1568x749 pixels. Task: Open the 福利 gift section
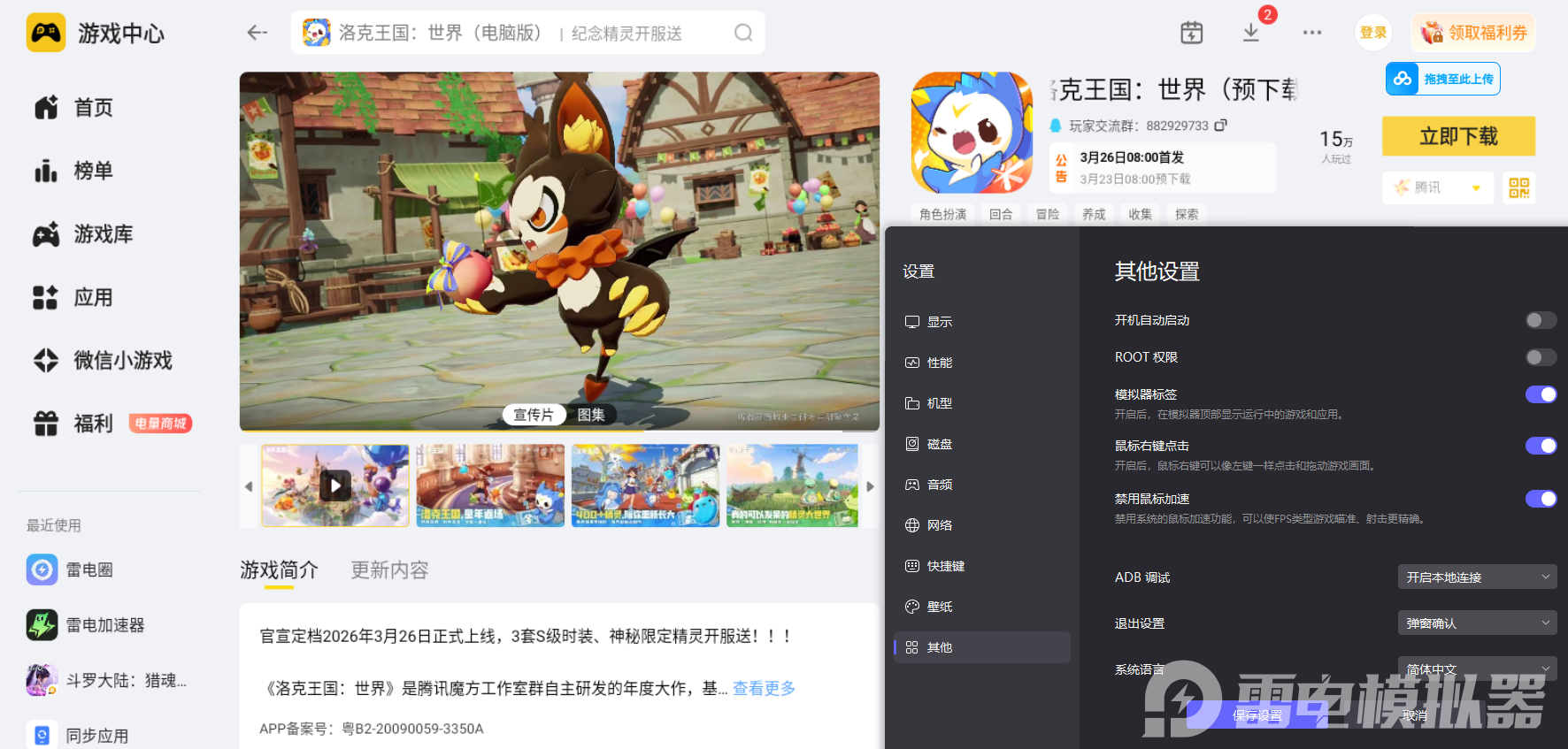click(74, 424)
